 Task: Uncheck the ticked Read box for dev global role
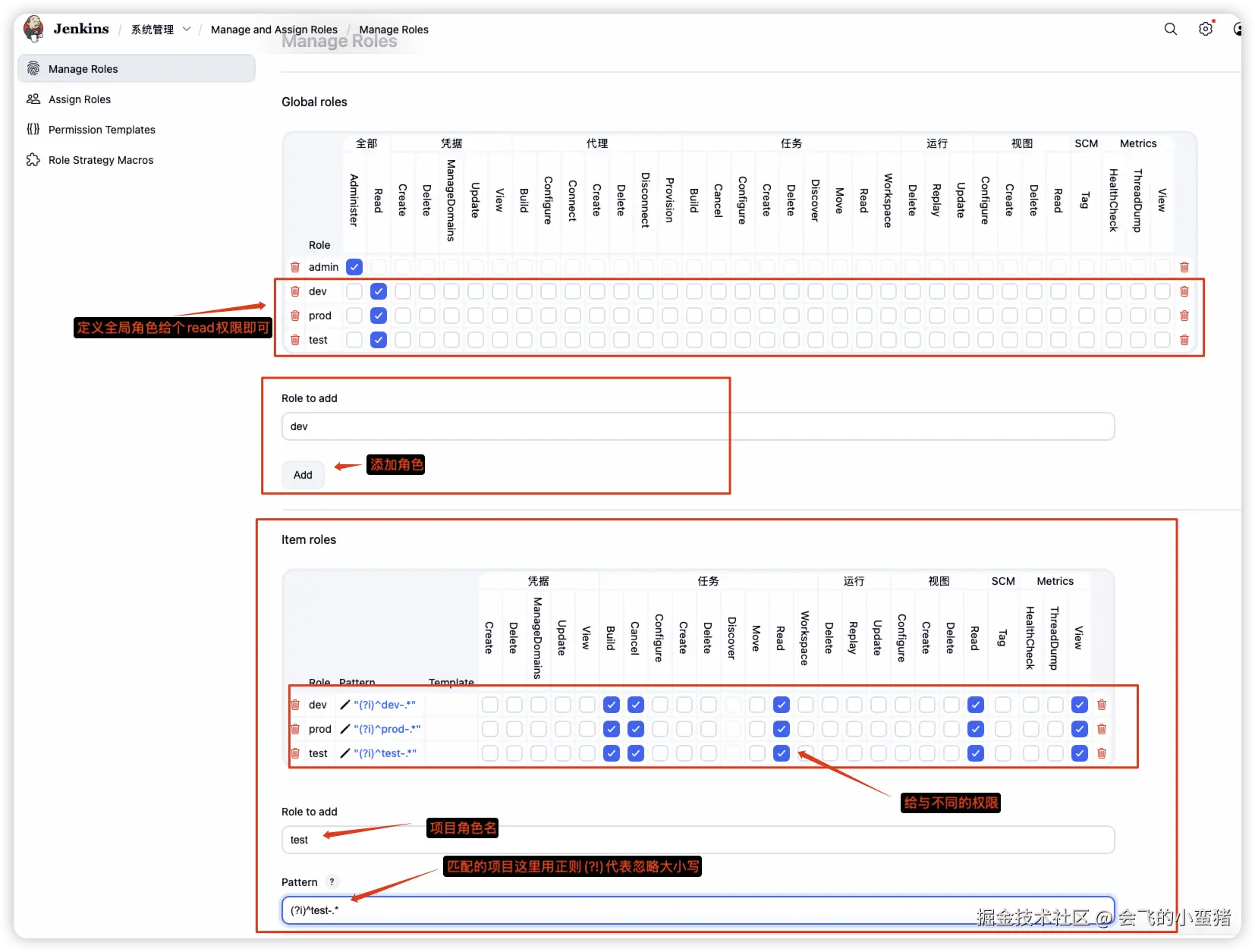pyautogui.click(x=379, y=291)
